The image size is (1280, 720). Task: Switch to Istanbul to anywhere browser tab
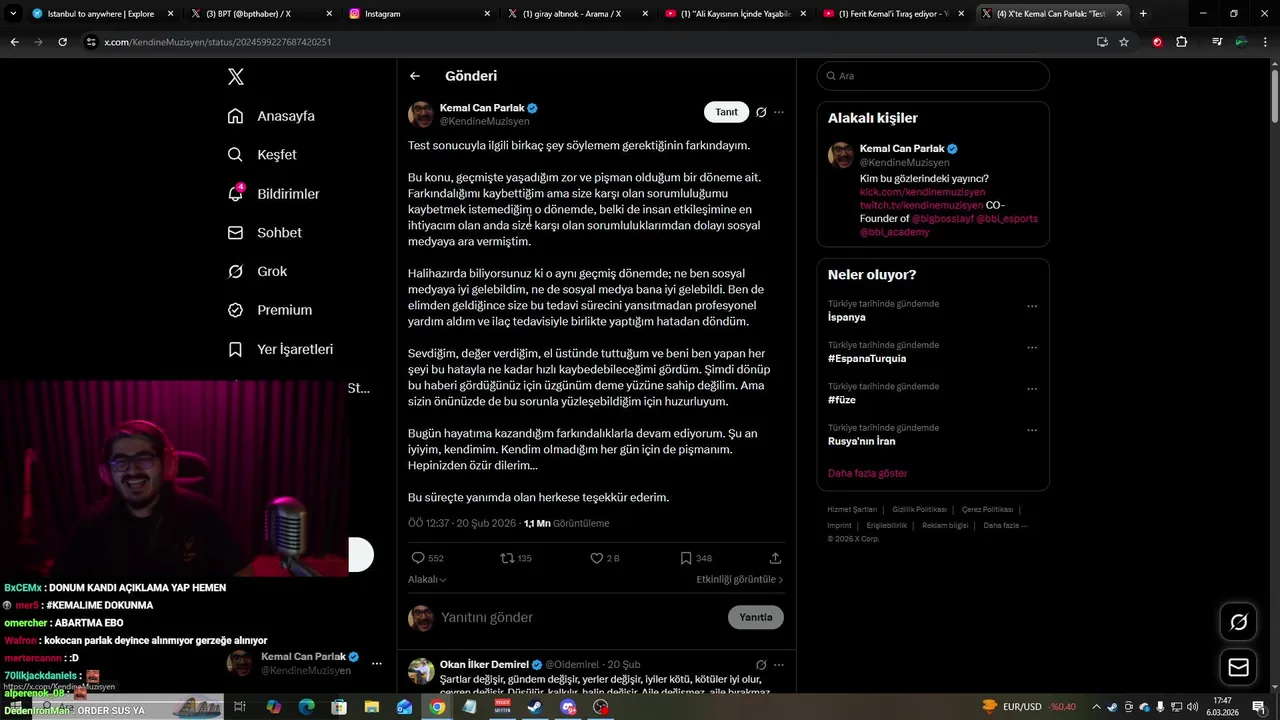point(103,14)
